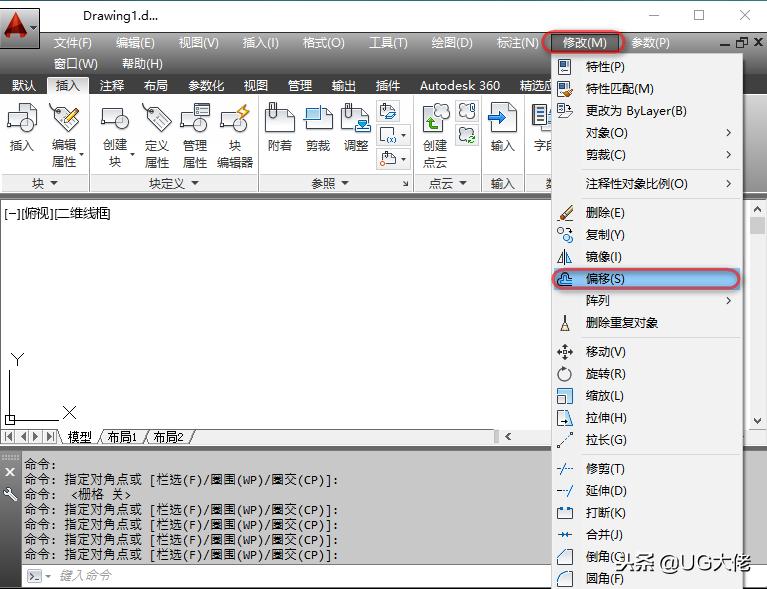The height and width of the screenshot is (589, 767).
Task: Select Properties (特性) in Modify menu
Action: 647,67
